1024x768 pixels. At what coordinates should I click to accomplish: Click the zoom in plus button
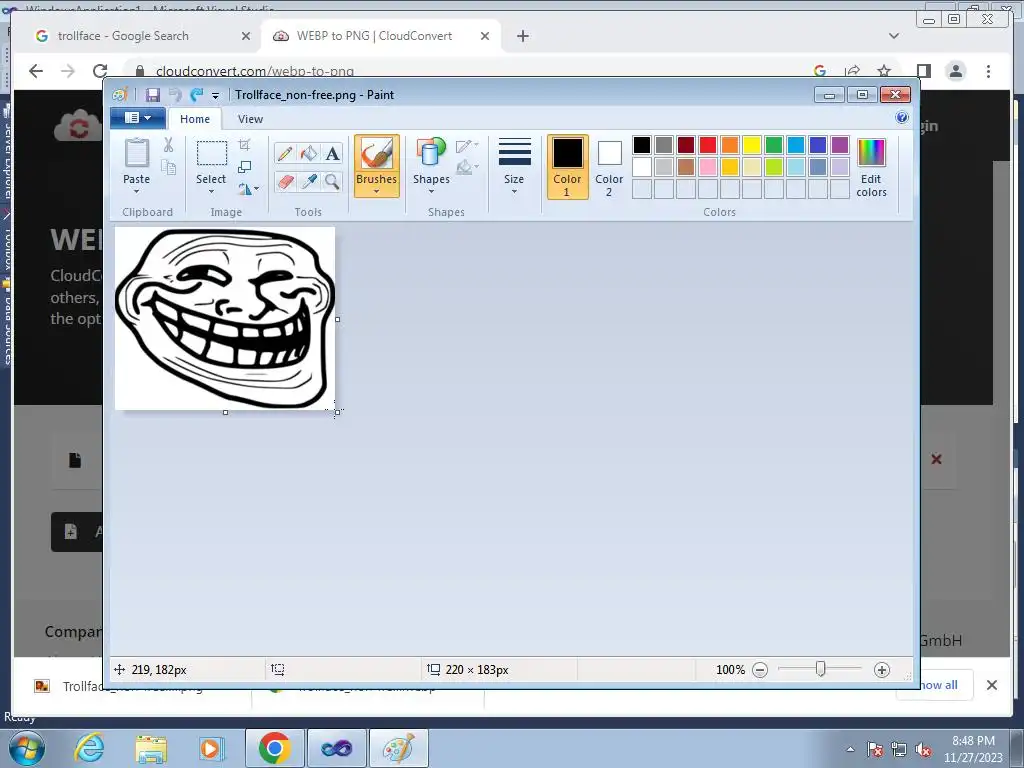pyautogui.click(x=882, y=669)
